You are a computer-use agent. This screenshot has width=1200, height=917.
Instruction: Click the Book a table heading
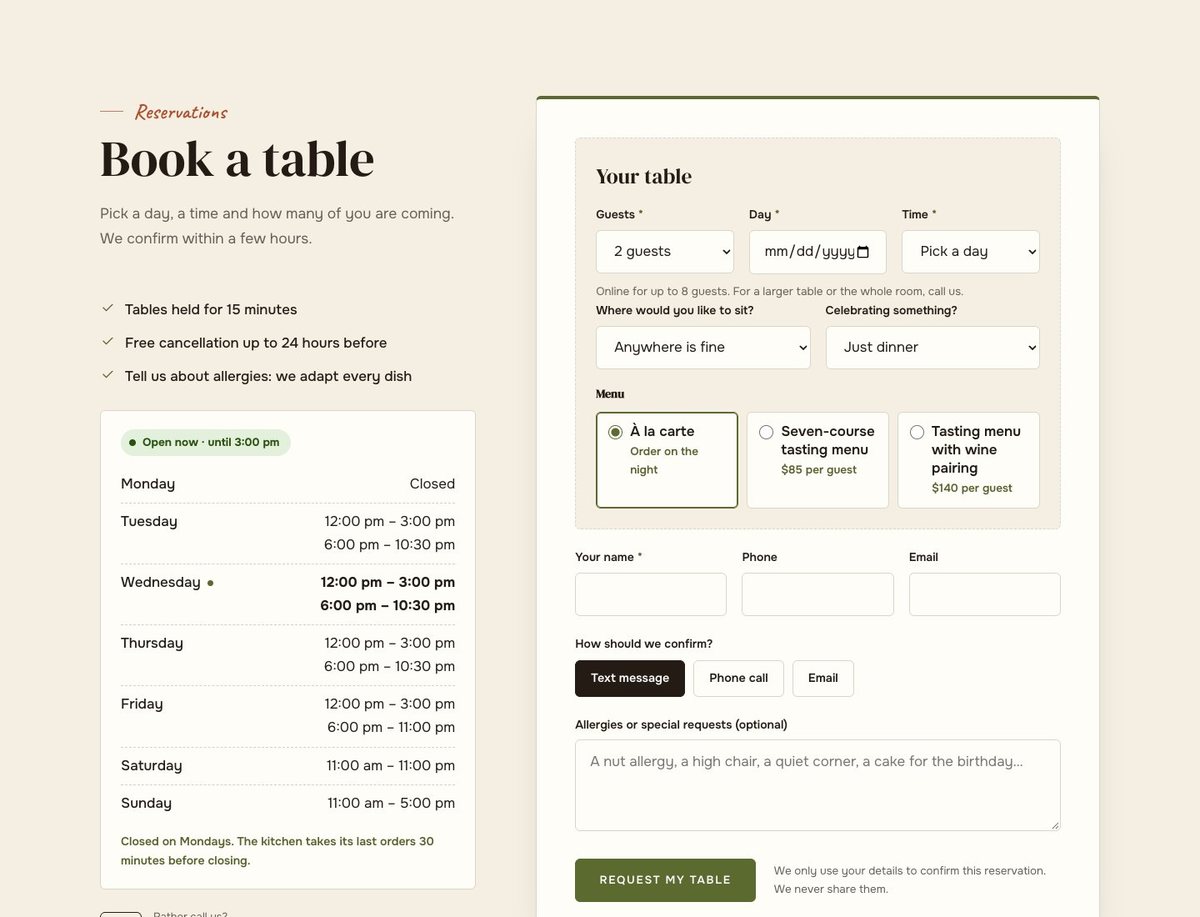point(237,159)
